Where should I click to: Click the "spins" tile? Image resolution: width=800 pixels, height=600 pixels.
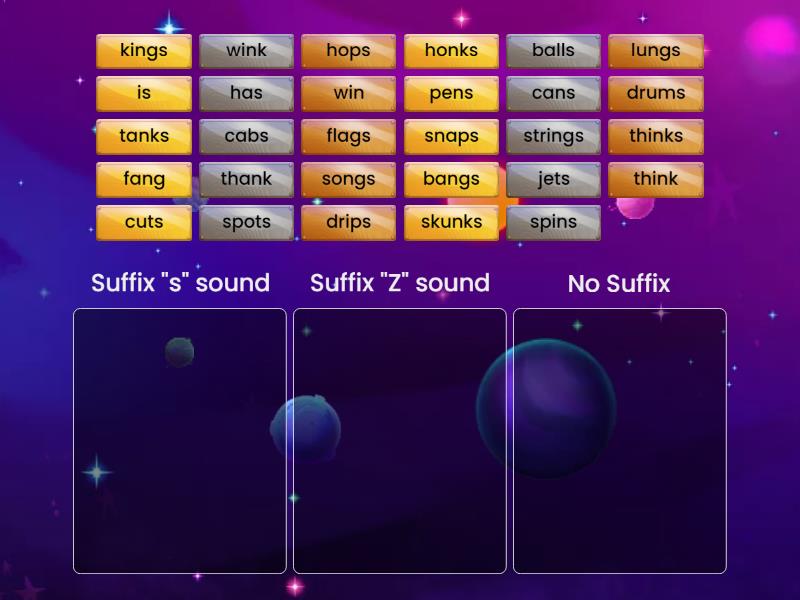pos(553,222)
